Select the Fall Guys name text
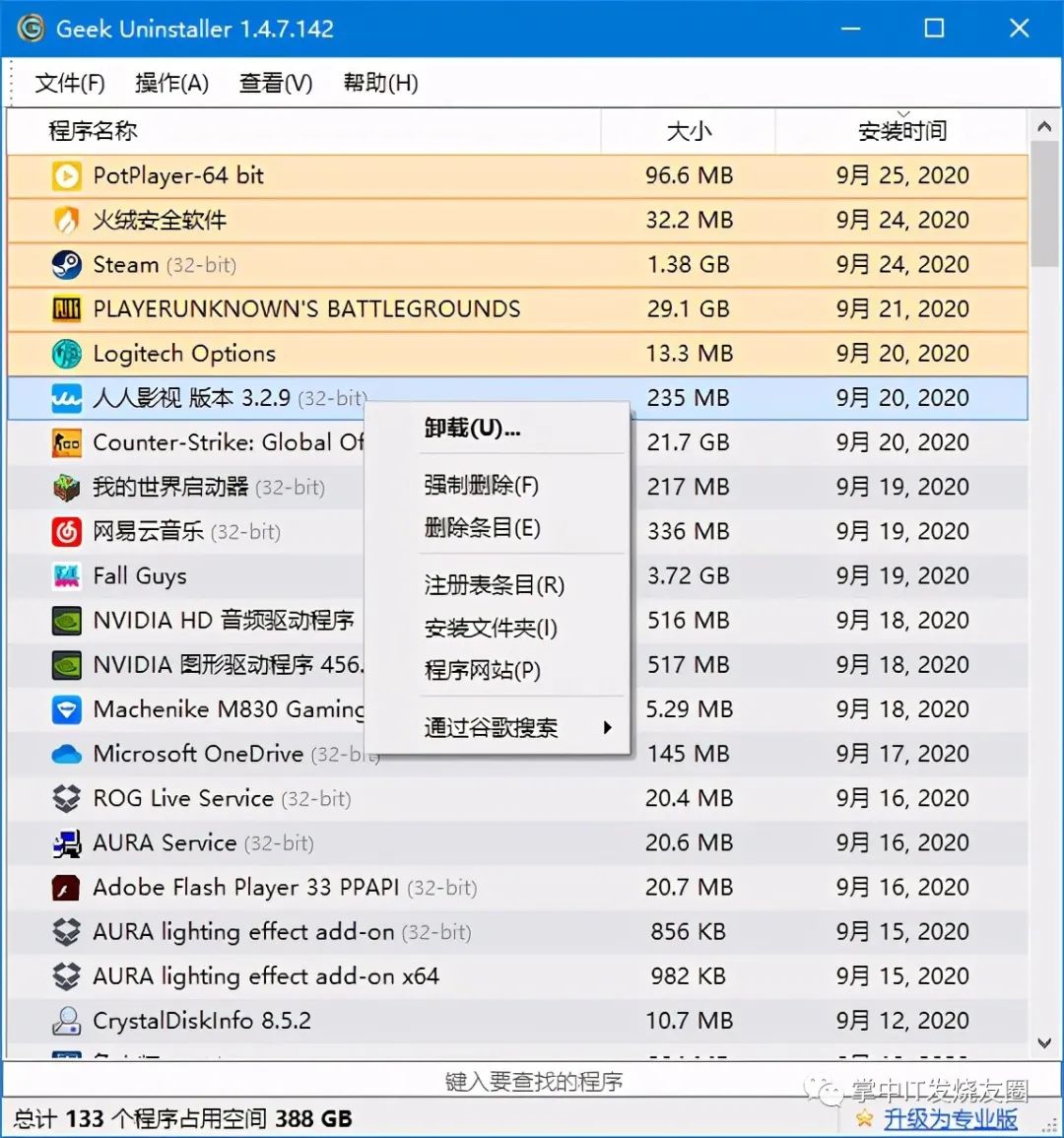The width and height of the screenshot is (1064, 1138). 140,576
